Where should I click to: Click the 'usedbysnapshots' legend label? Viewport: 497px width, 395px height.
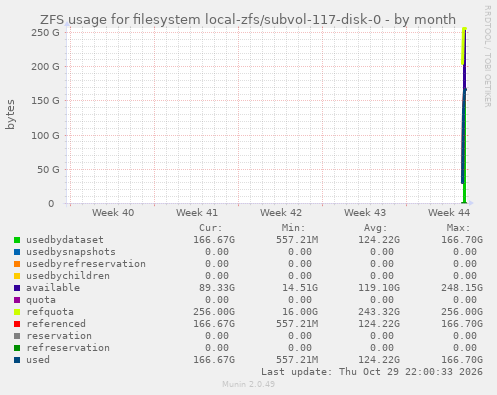(x=71, y=252)
